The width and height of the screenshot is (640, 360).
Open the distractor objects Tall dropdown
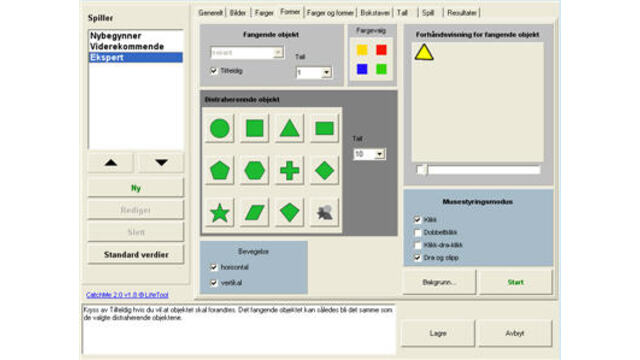click(380, 154)
